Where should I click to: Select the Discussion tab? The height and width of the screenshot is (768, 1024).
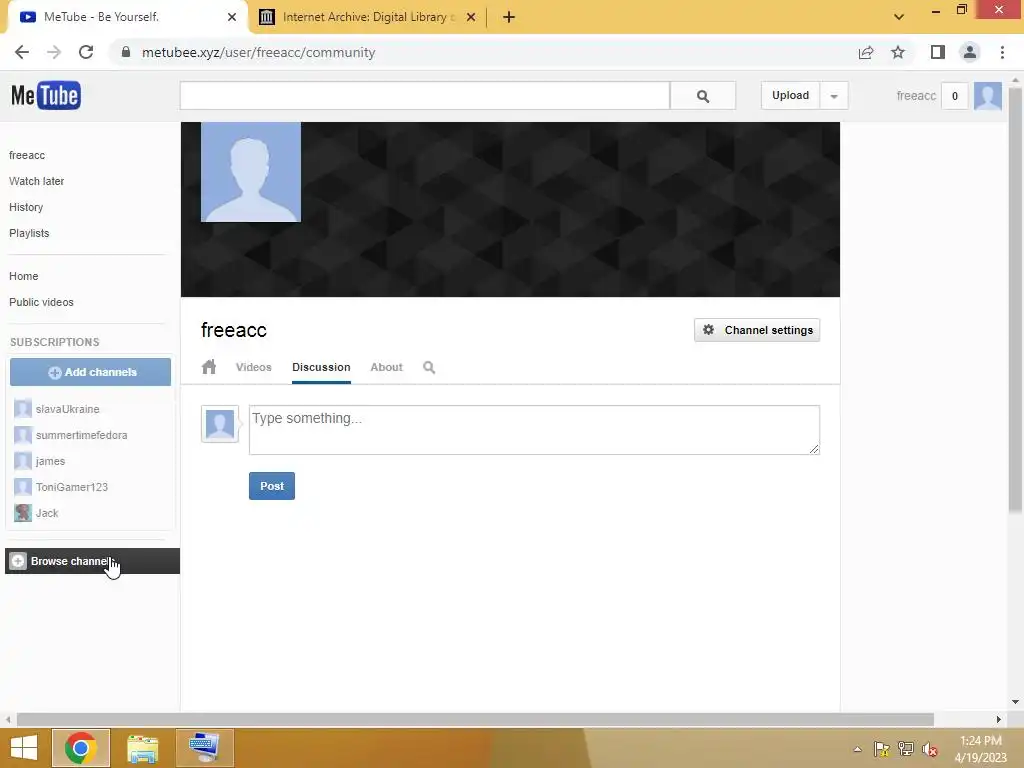pos(321,367)
